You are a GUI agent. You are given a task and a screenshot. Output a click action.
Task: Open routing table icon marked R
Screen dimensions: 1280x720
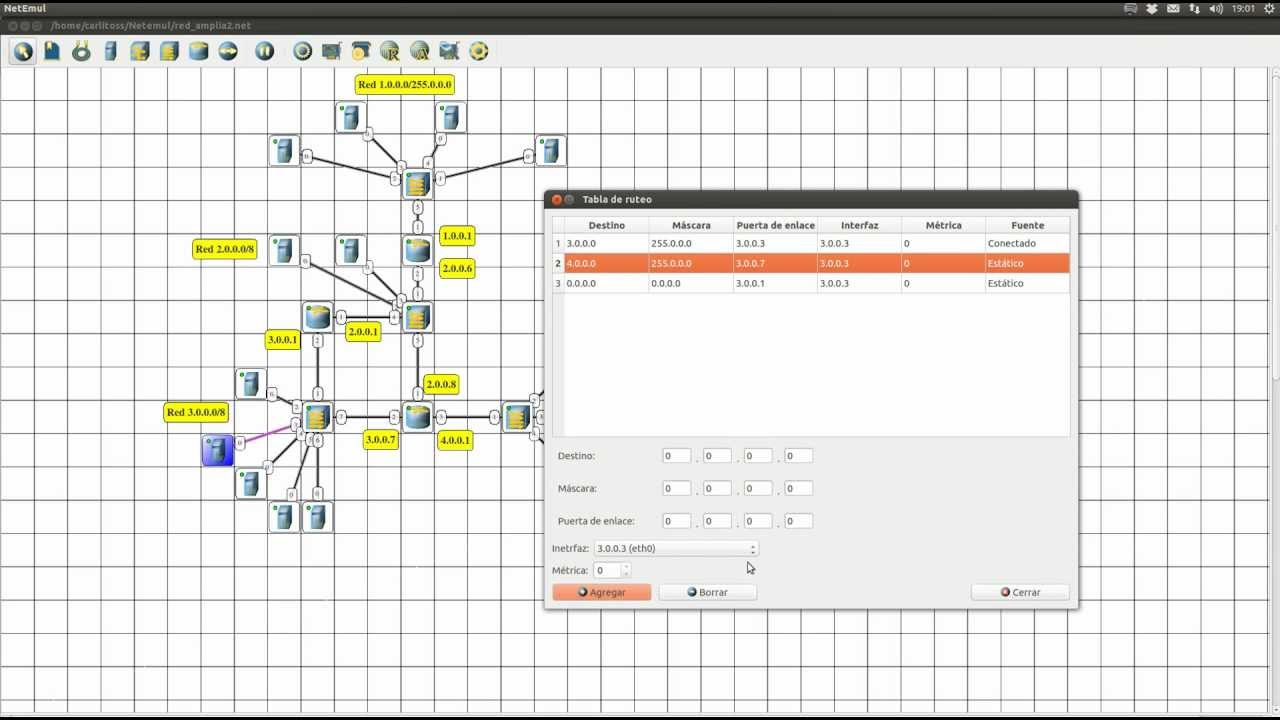coord(390,51)
